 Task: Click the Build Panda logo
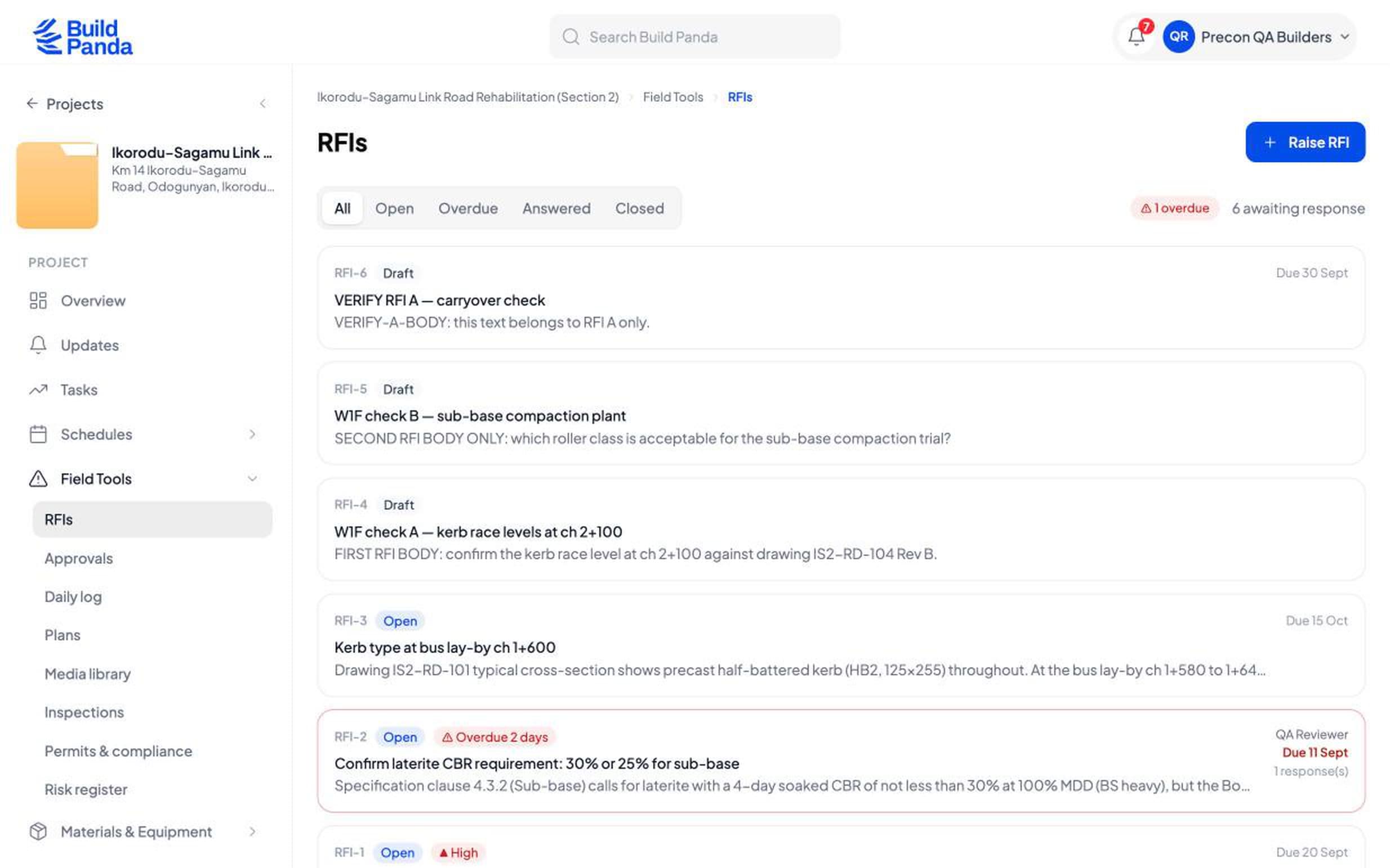[x=83, y=37]
